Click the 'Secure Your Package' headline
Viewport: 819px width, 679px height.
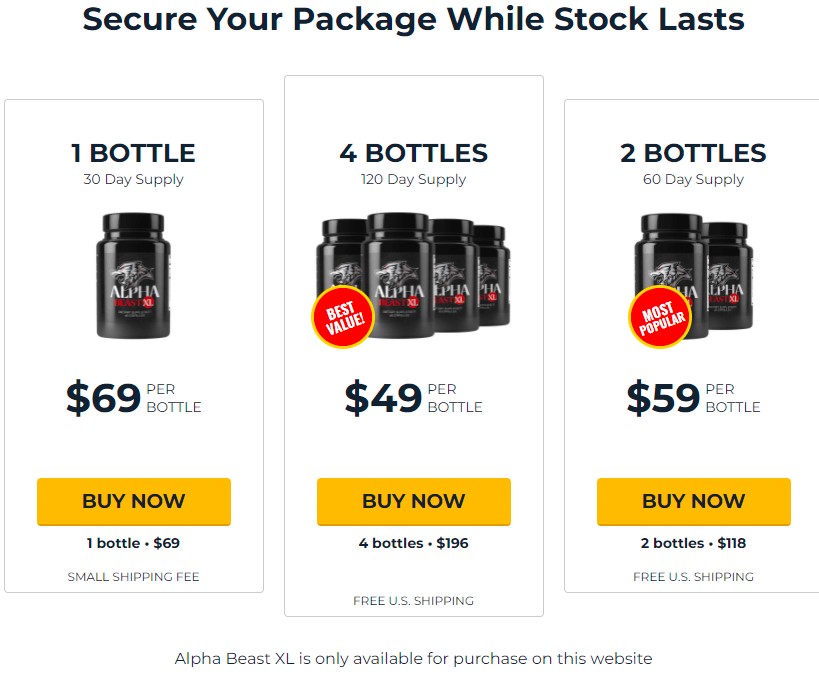414,19
